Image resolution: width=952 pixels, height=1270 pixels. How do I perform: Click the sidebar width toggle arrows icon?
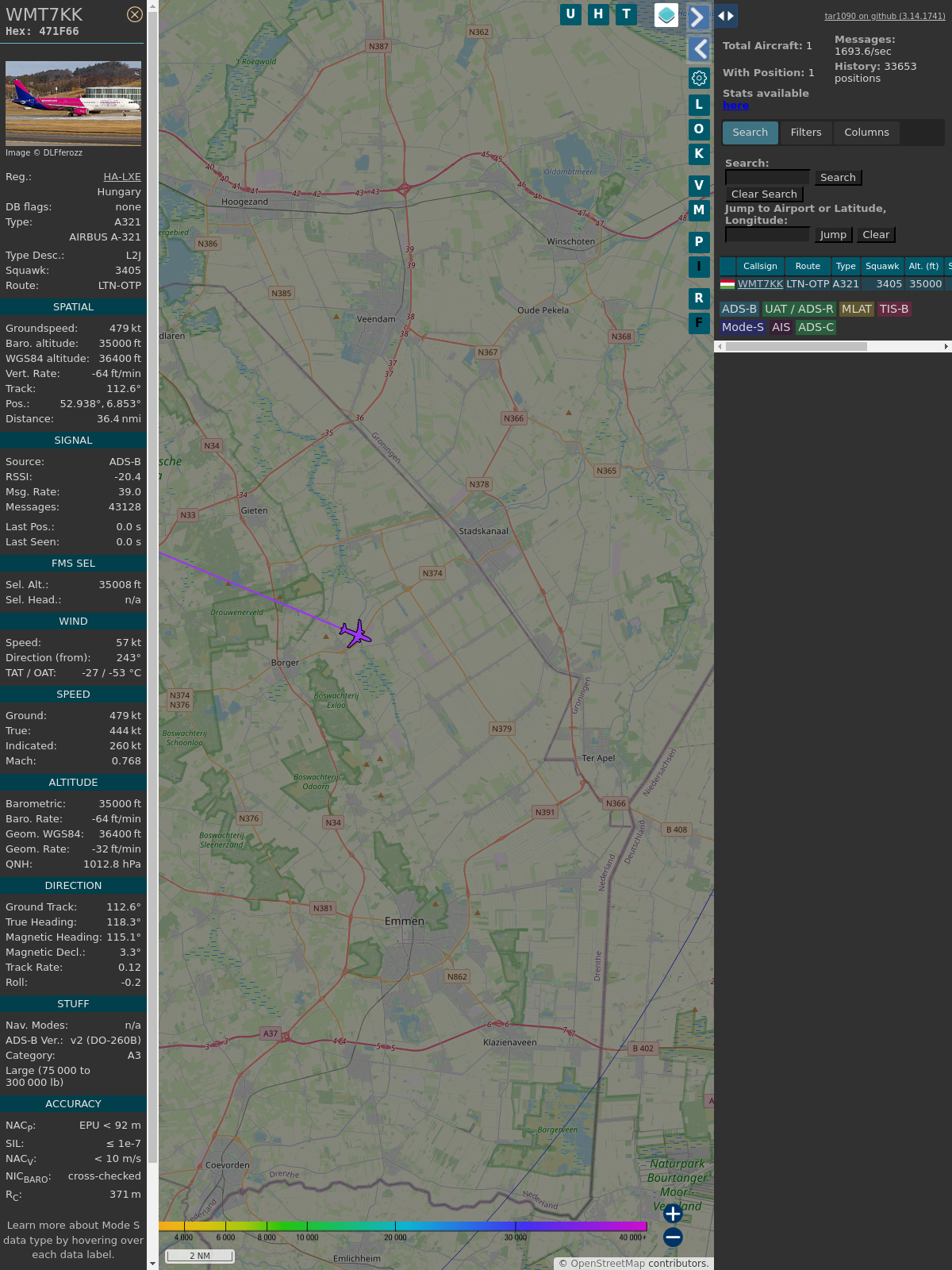click(x=726, y=15)
